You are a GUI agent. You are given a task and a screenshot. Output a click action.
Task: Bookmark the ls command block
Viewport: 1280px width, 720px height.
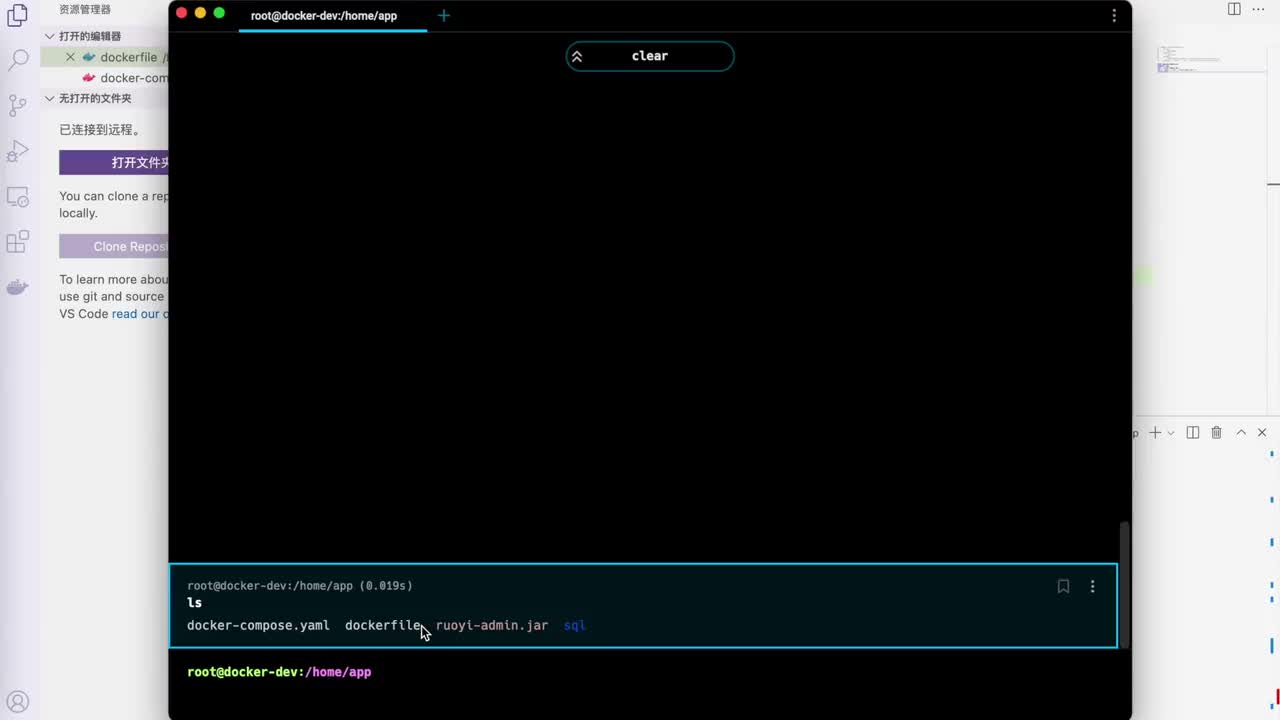pos(1063,587)
